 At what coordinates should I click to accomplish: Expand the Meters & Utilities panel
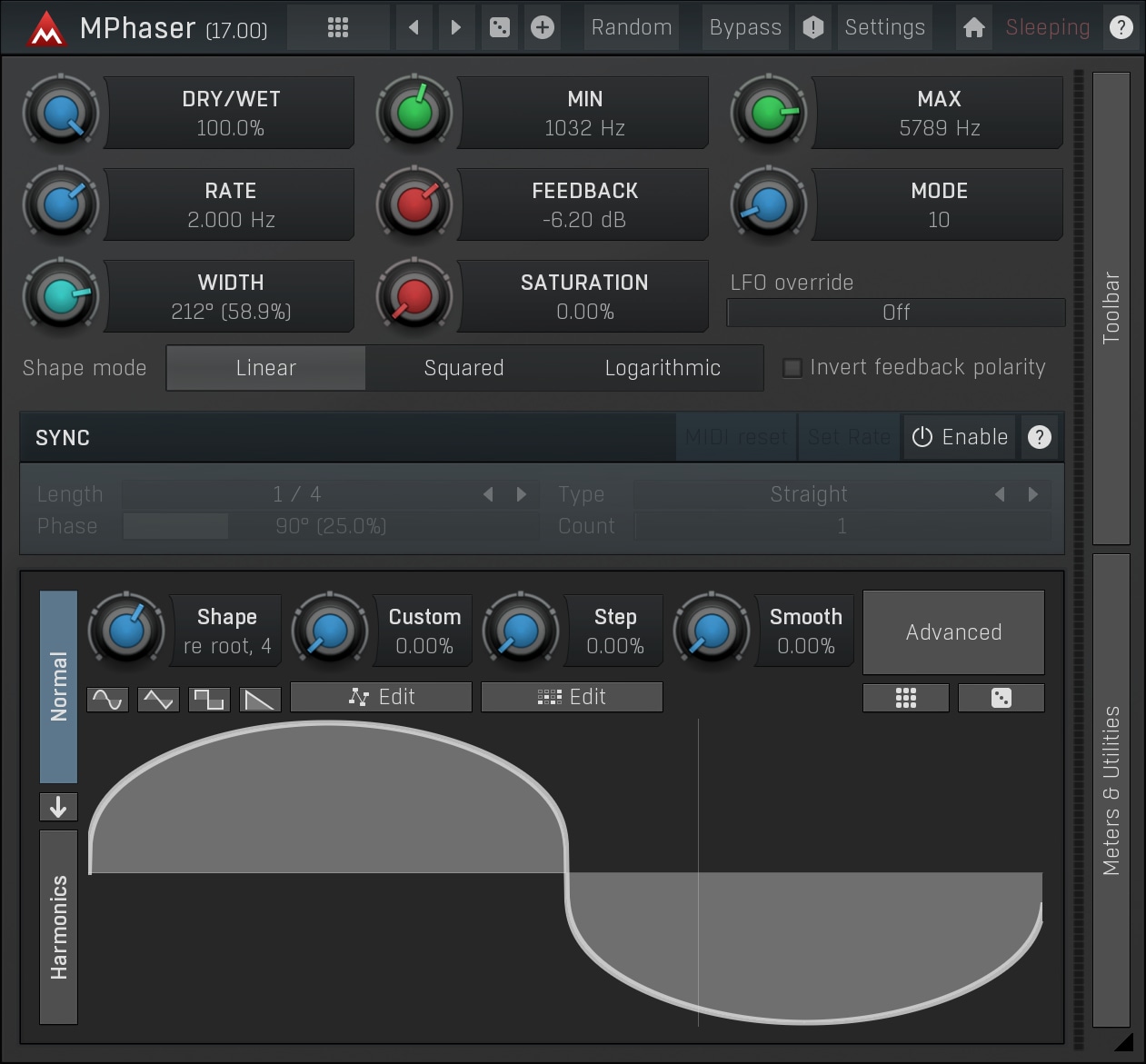(x=1111, y=790)
